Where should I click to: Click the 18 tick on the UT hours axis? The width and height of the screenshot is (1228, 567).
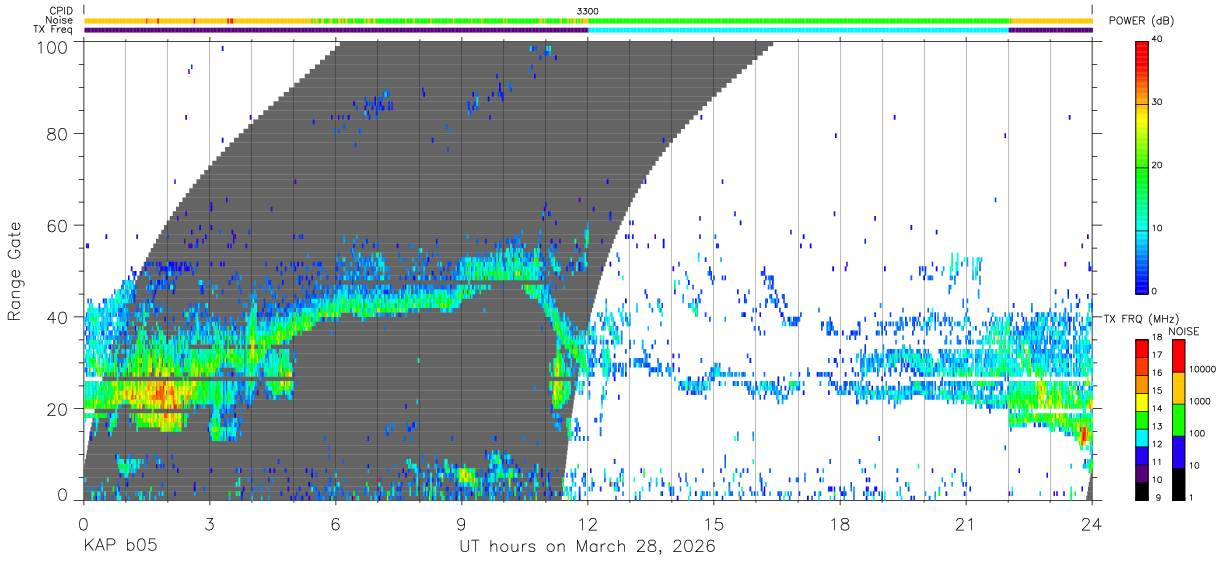[x=840, y=524]
